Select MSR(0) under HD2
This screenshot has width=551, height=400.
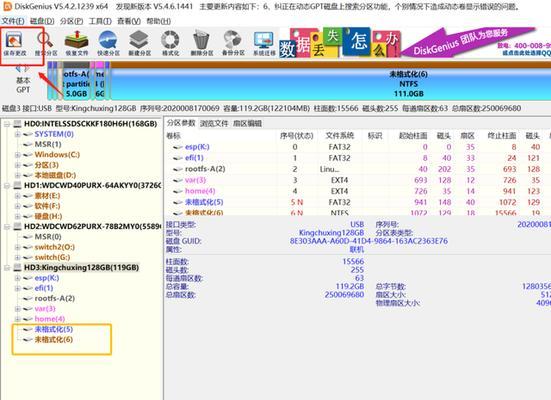coord(48,237)
